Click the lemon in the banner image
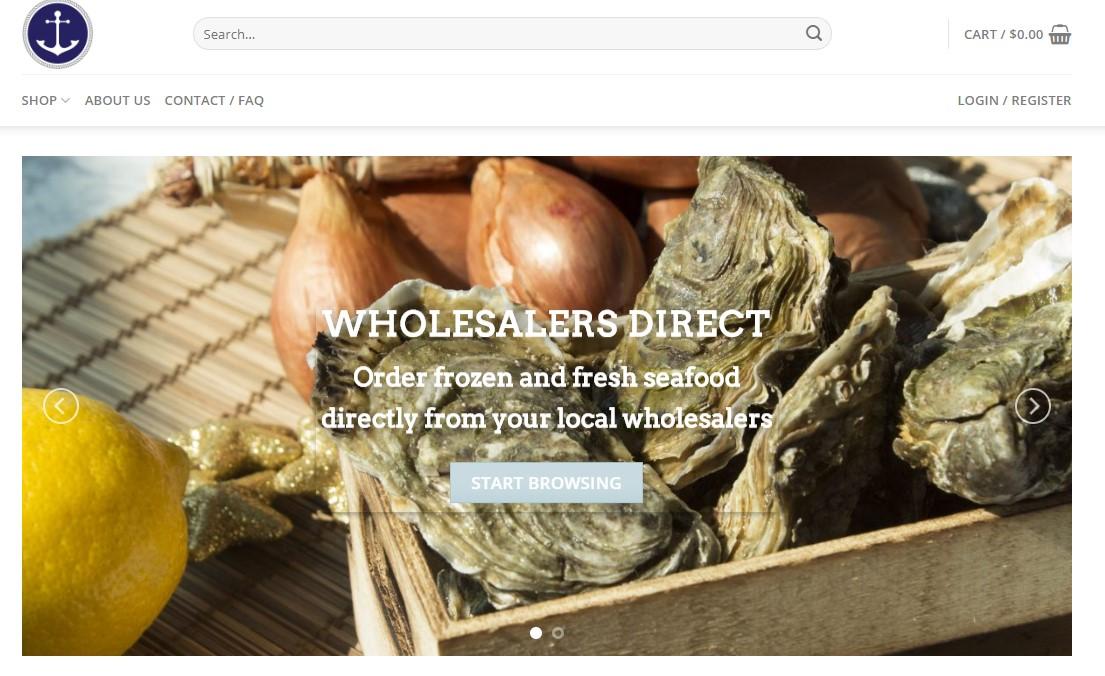The width and height of the screenshot is (1105, 676). (x=102, y=520)
